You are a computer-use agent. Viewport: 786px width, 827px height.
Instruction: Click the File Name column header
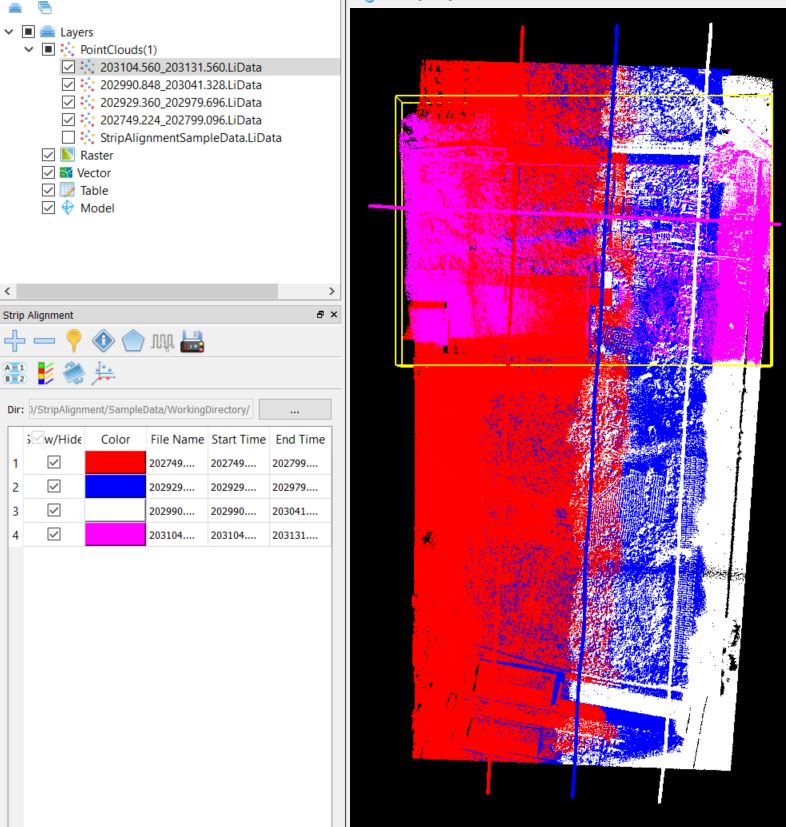(177, 439)
